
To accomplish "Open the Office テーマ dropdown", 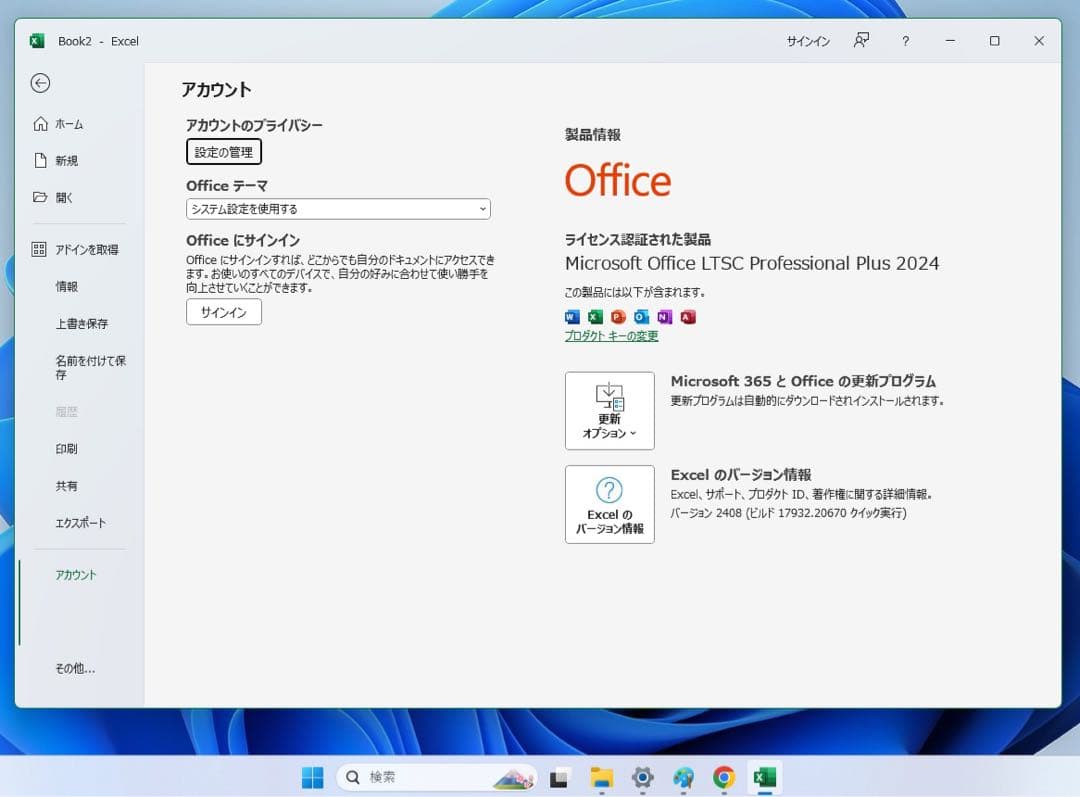I will 338,209.
